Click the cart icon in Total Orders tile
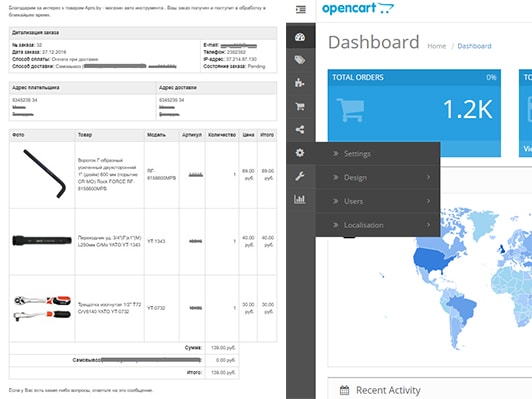The image size is (532, 399). click(x=350, y=110)
